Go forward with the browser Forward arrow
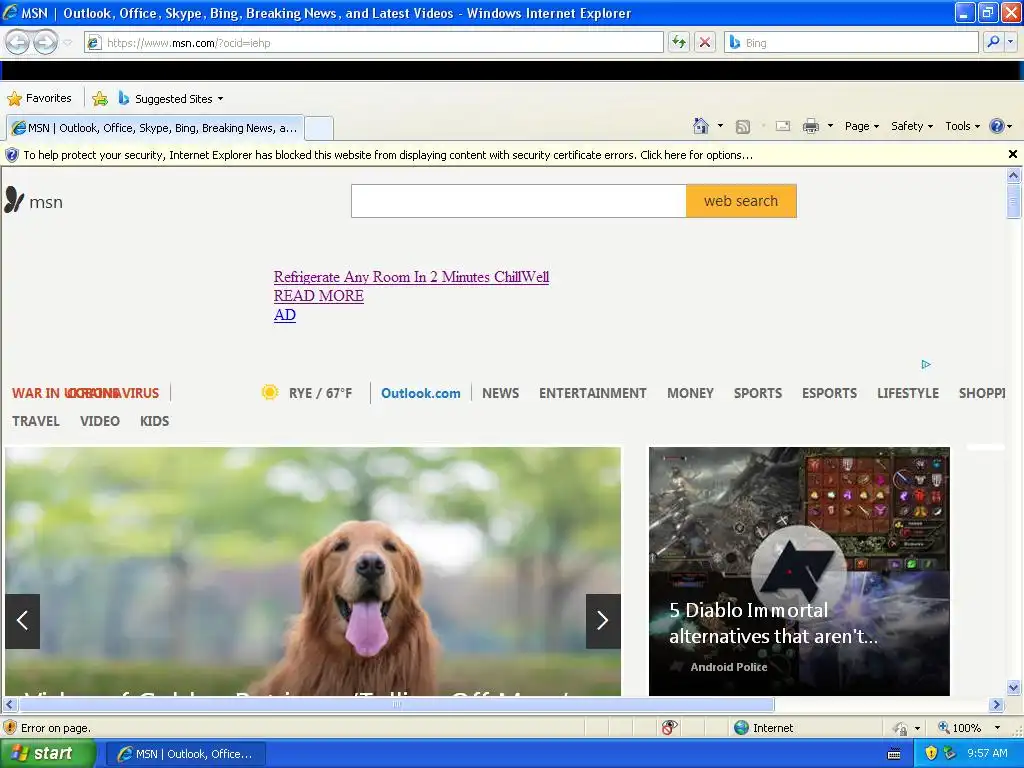Screen dimensions: 1024x768 pyautogui.click(x=45, y=42)
